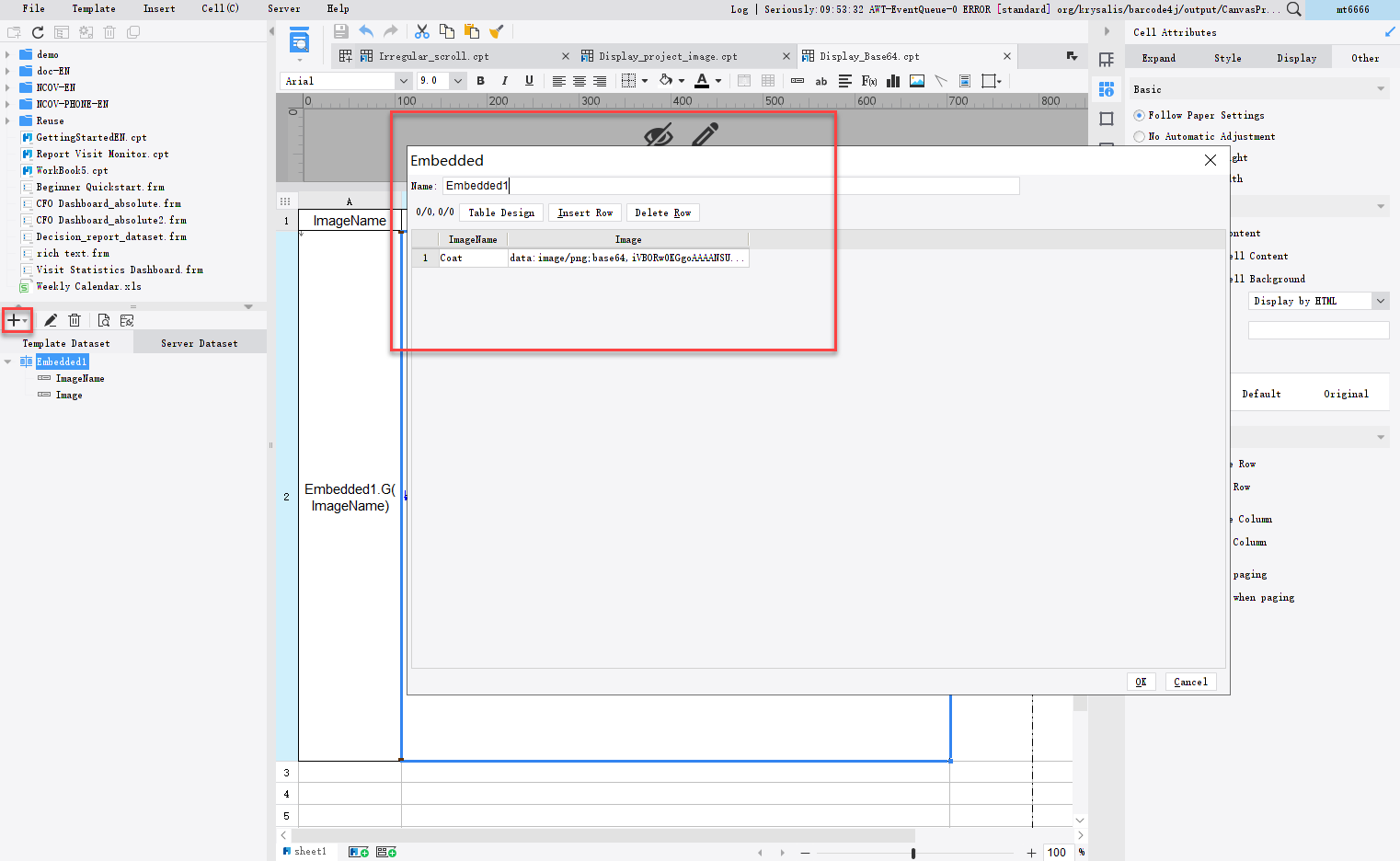
Task: Open the Formula F(x) tool
Action: pyautogui.click(x=868, y=81)
